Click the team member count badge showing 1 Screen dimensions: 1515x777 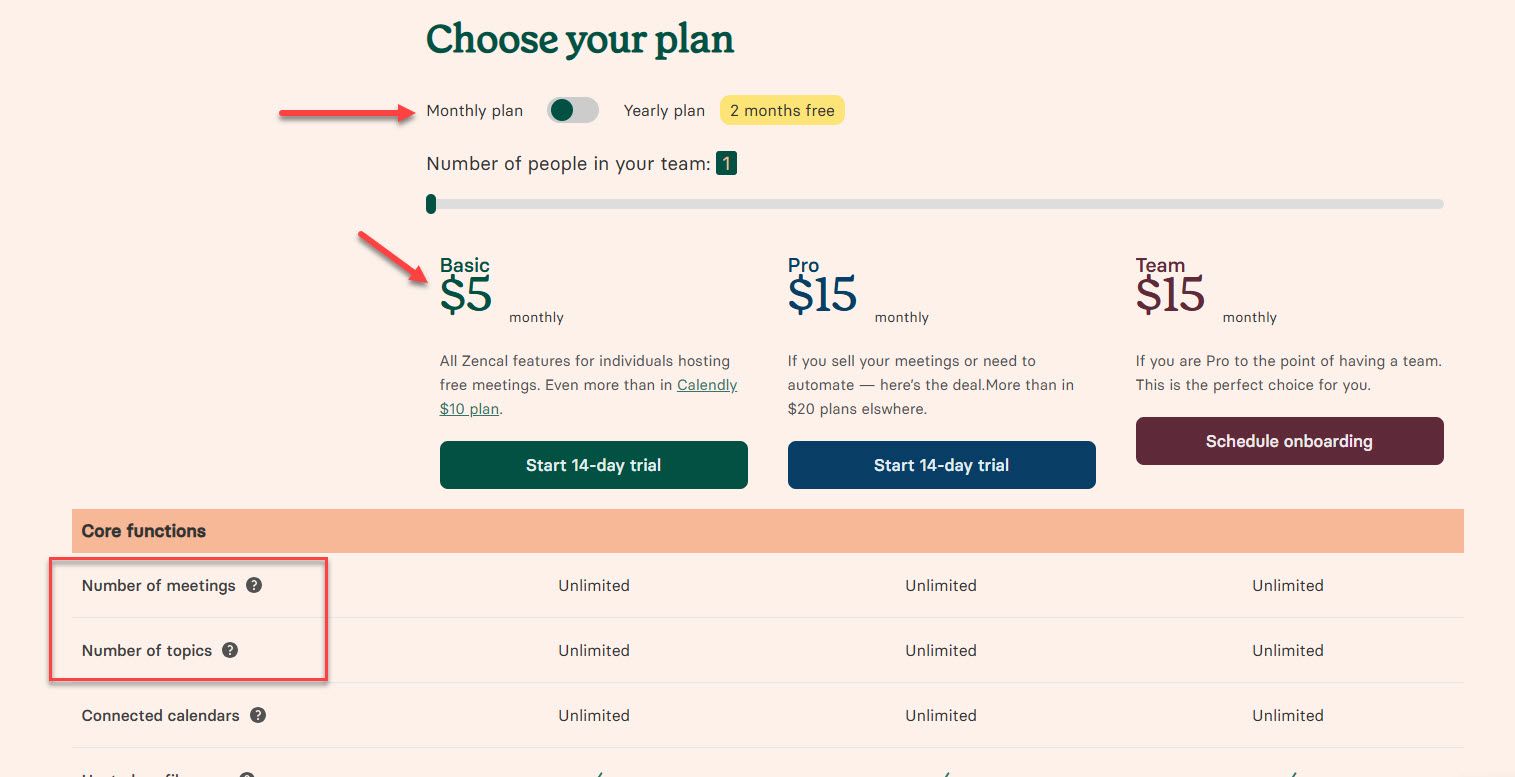point(727,162)
